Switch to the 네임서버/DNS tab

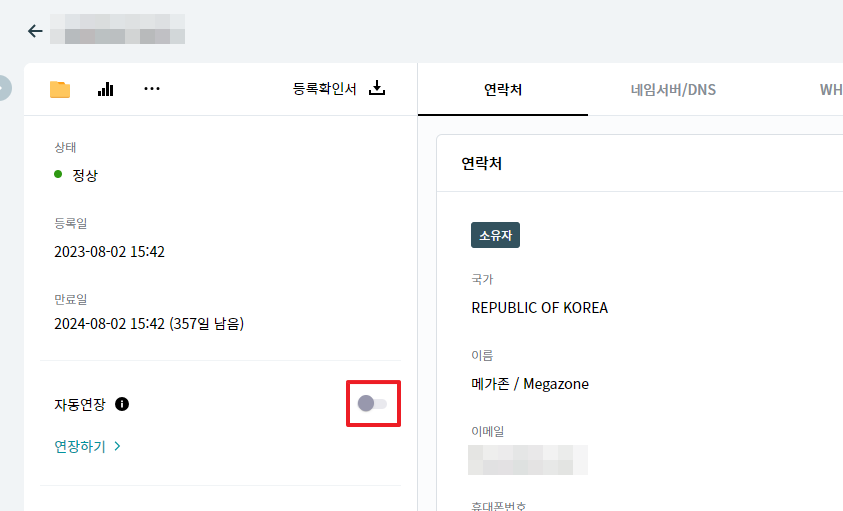coord(673,90)
